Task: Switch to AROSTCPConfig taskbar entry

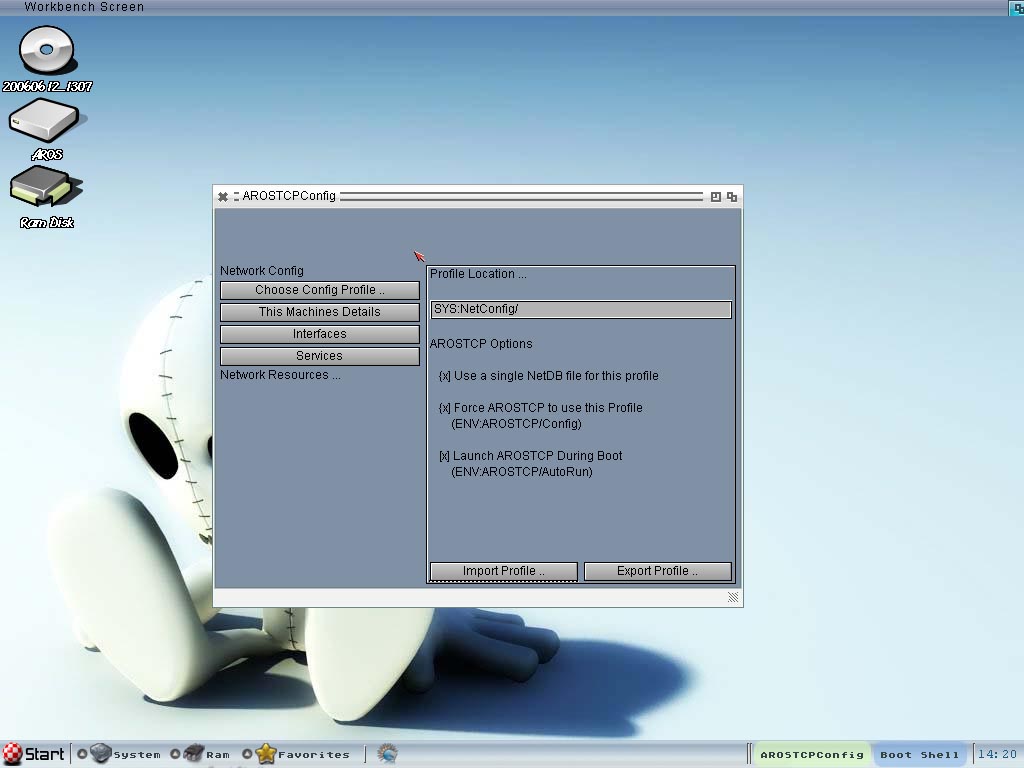Action: 812,754
